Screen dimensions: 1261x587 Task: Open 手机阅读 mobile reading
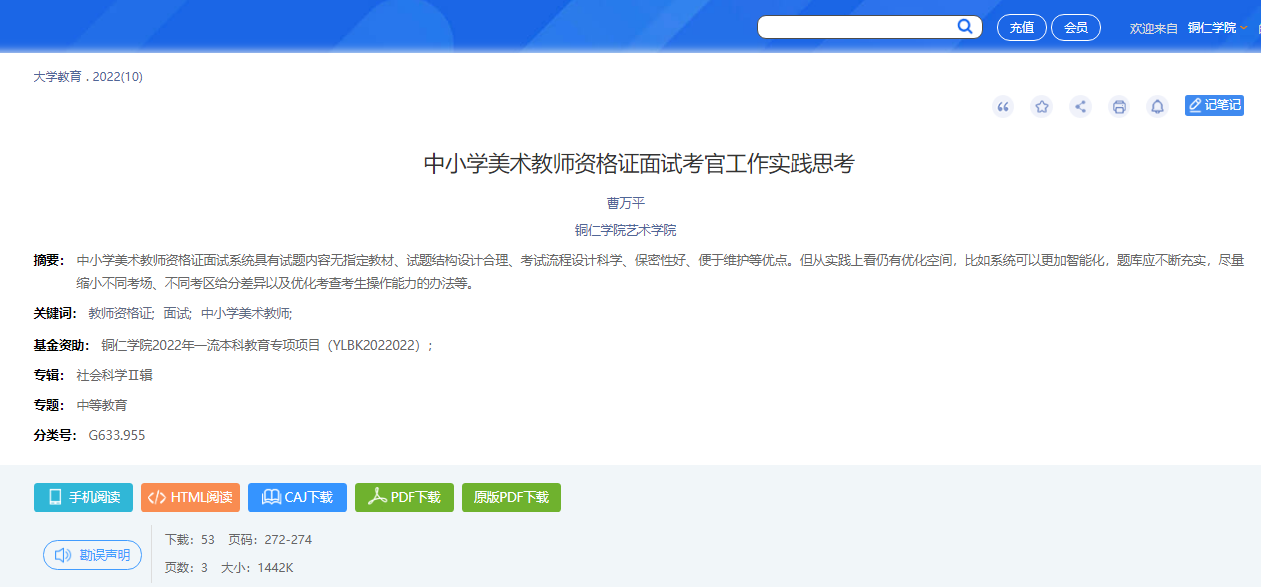coord(83,497)
